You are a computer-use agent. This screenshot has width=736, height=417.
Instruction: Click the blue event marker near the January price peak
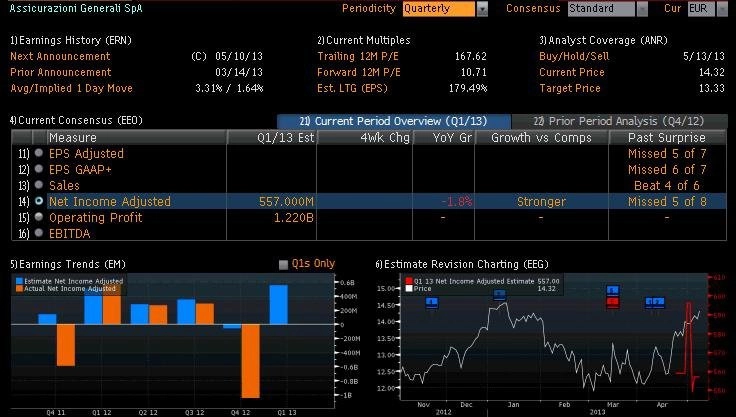pos(500,295)
